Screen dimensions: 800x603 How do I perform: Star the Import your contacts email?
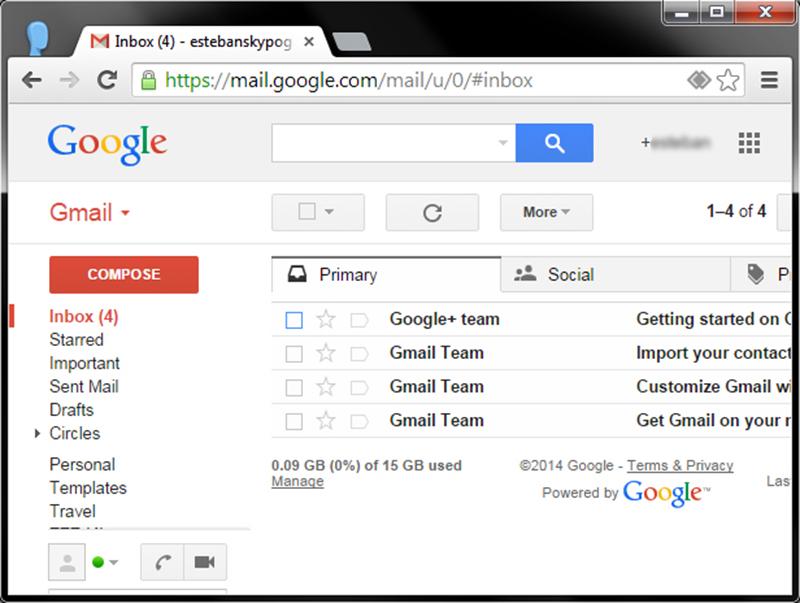click(326, 353)
